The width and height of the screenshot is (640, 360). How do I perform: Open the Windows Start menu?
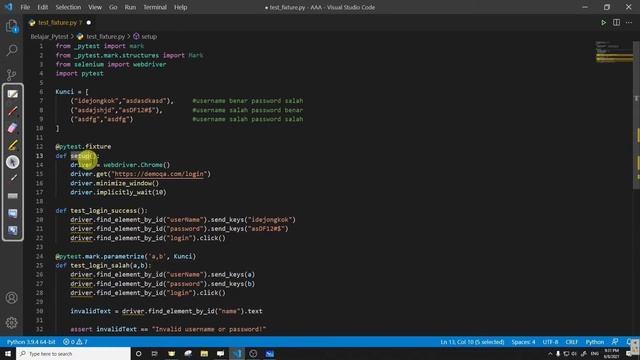pyautogui.click(x=8, y=353)
